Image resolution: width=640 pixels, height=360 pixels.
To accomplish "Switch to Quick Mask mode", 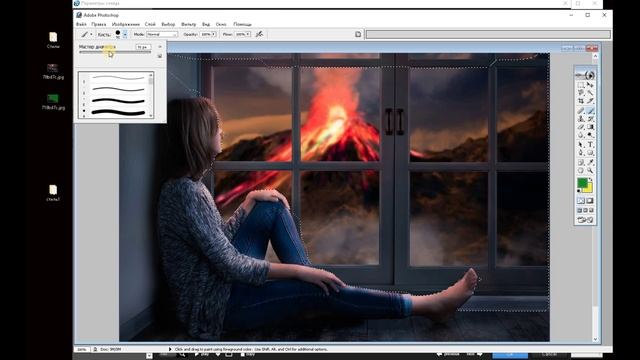I will click(x=590, y=201).
